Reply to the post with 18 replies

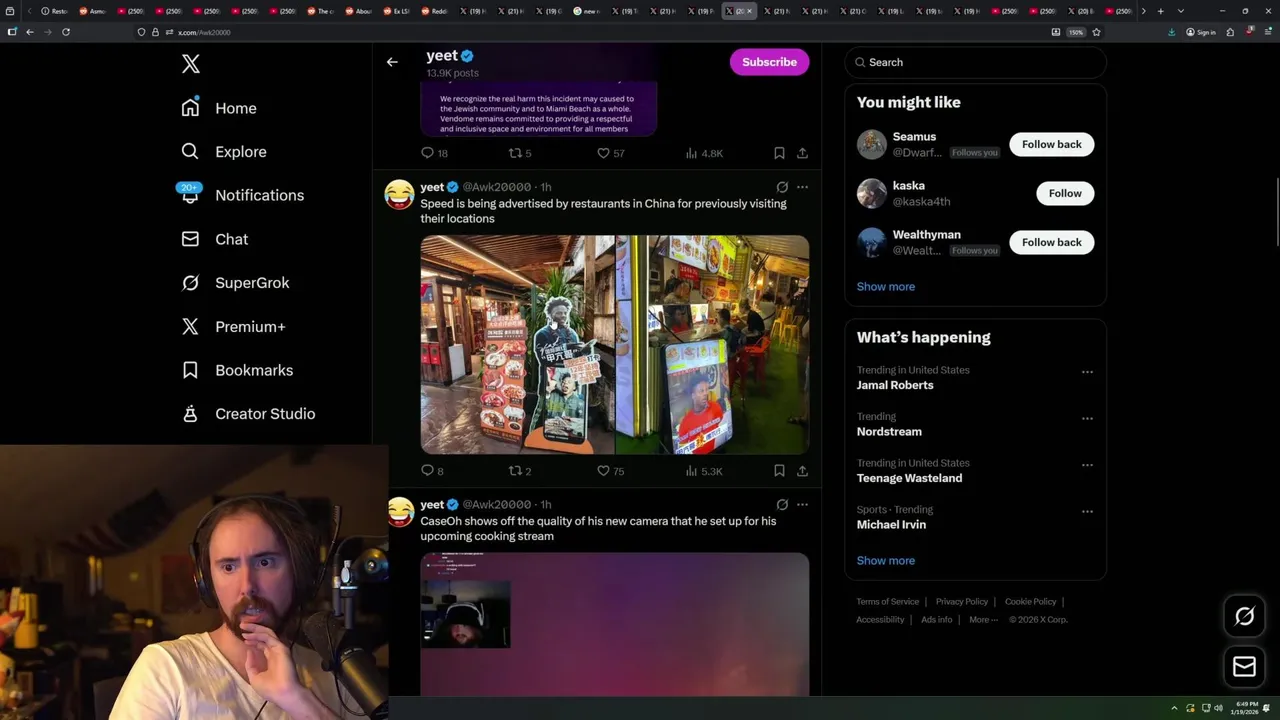(434, 153)
